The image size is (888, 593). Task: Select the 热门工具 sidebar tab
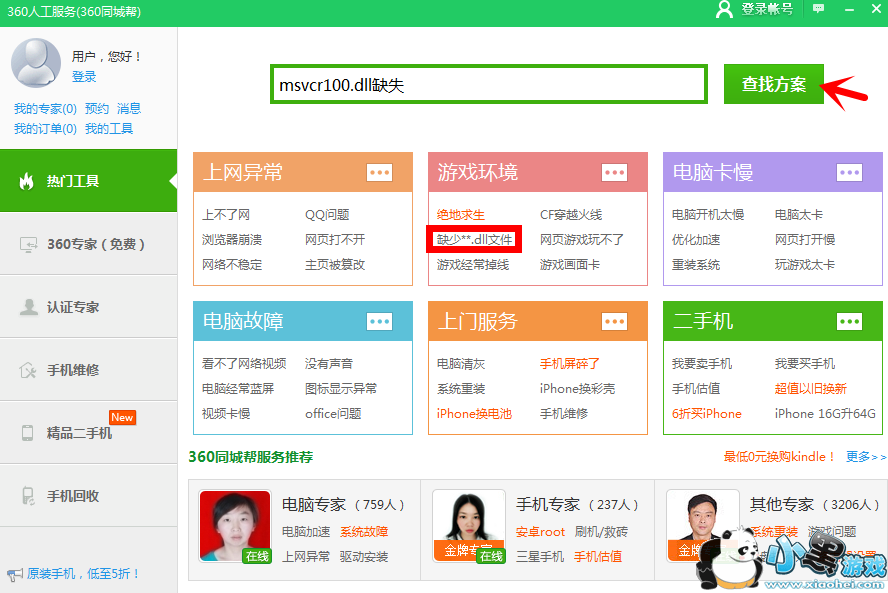pos(88,182)
